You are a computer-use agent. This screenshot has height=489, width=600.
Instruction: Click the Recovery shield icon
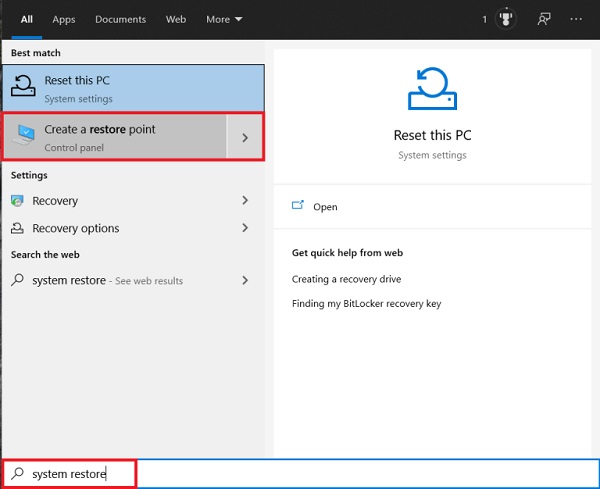tap(17, 200)
